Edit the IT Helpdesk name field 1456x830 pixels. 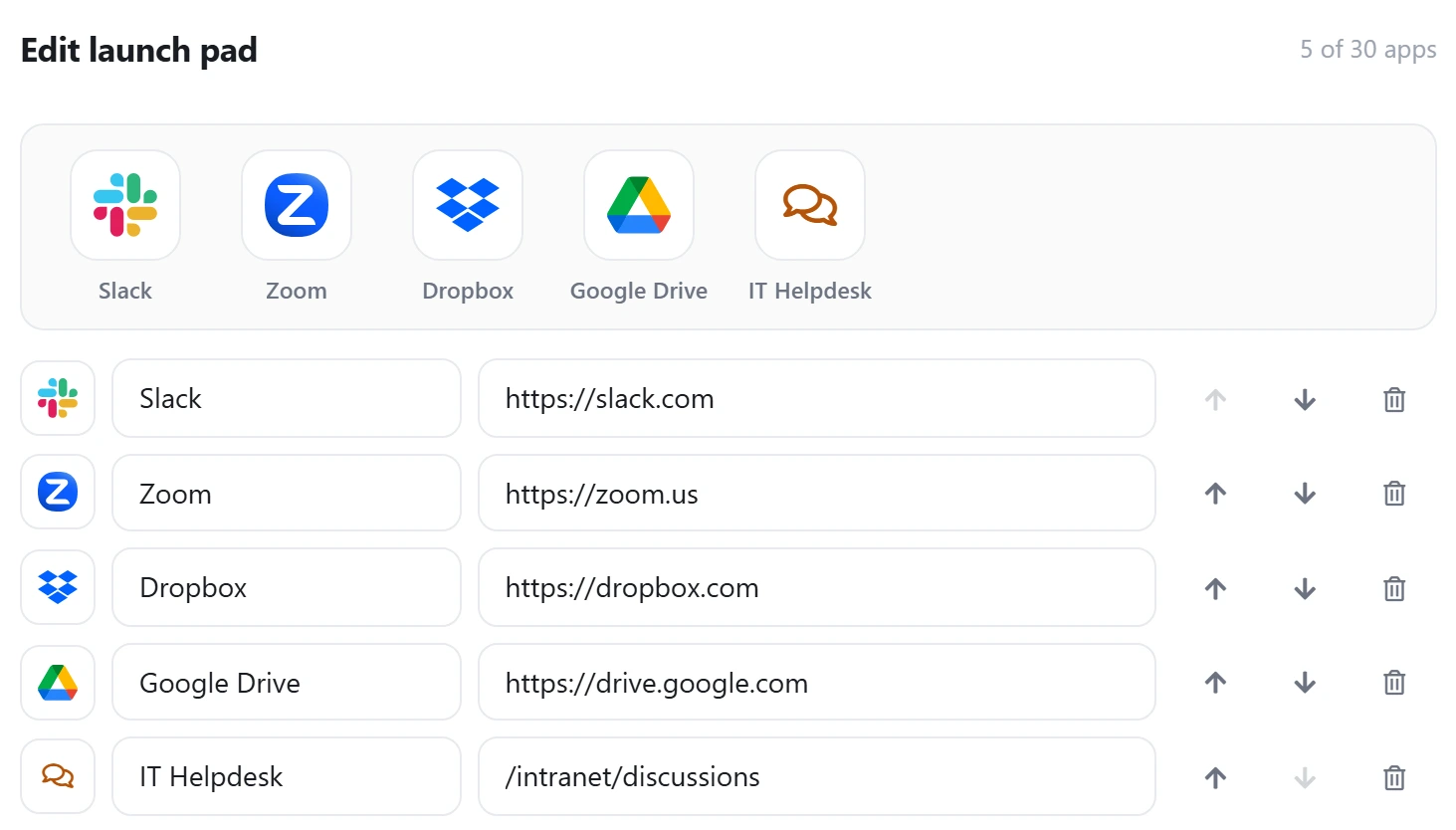coord(287,776)
